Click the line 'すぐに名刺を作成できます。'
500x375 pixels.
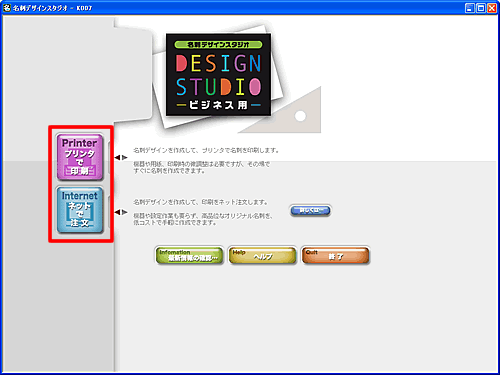(169, 171)
